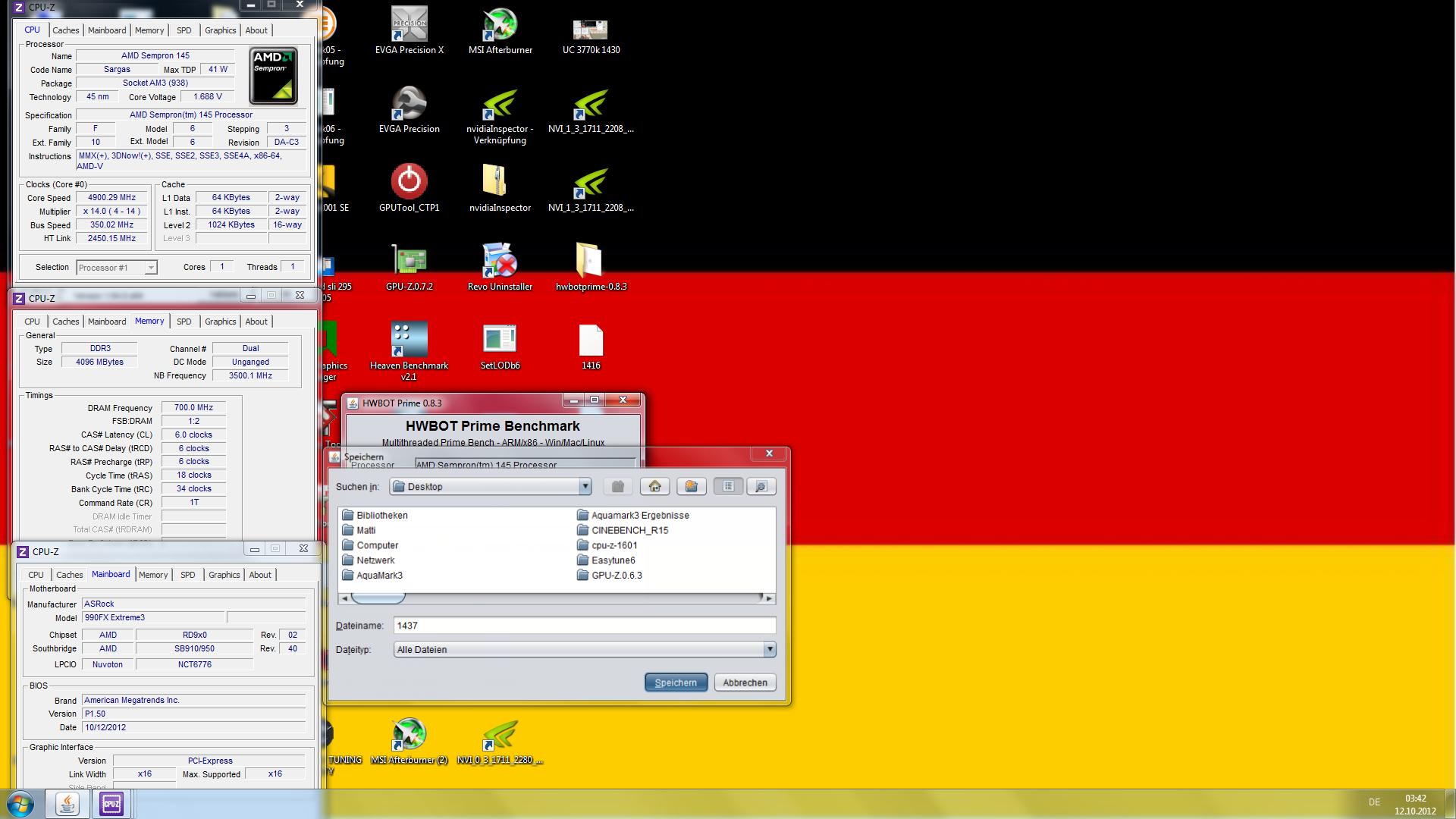The height and width of the screenshot is (819, 1456).
Task: Click Core Speed value 4900.29 MHz
Action: (111, 197)
